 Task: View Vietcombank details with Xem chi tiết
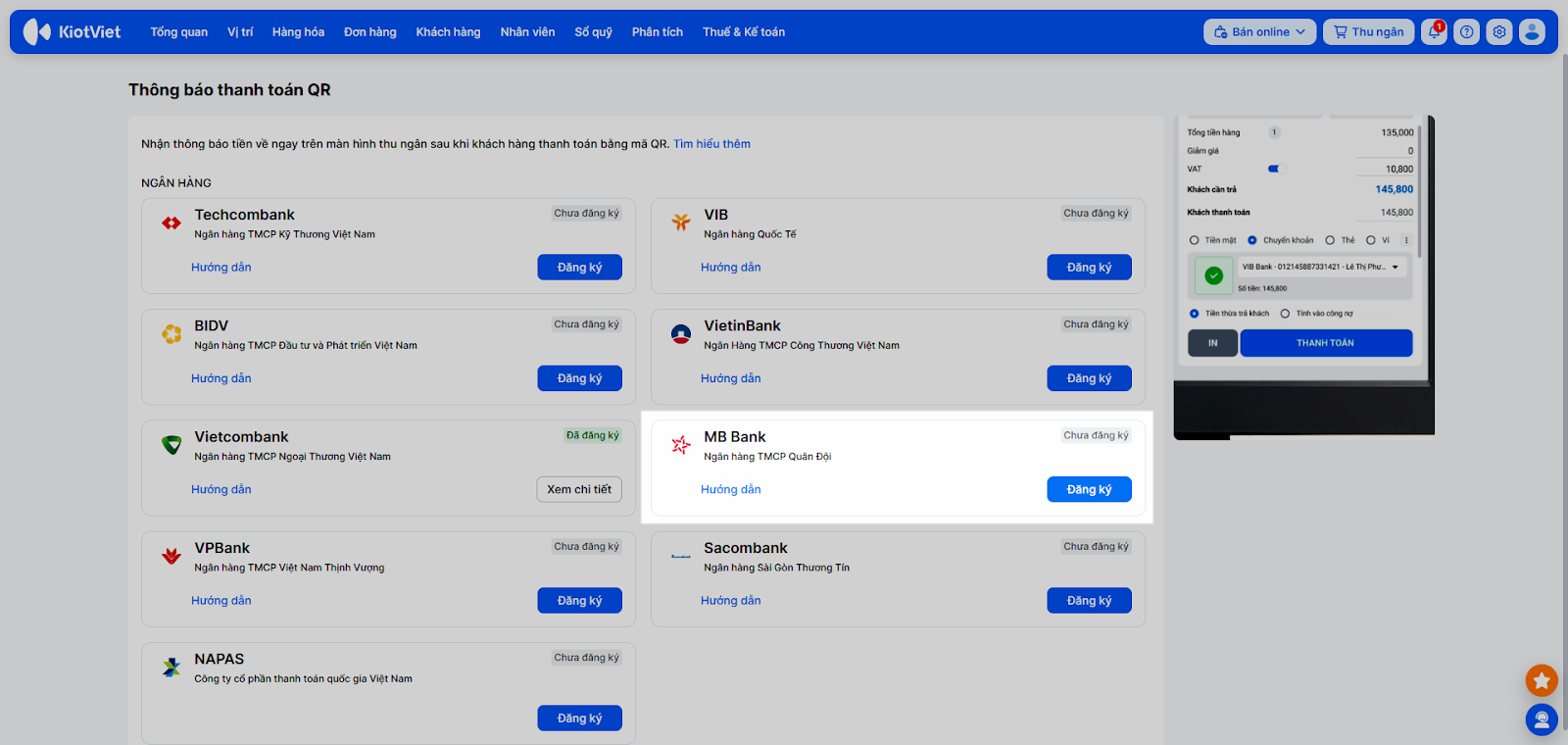pos(579,489)
